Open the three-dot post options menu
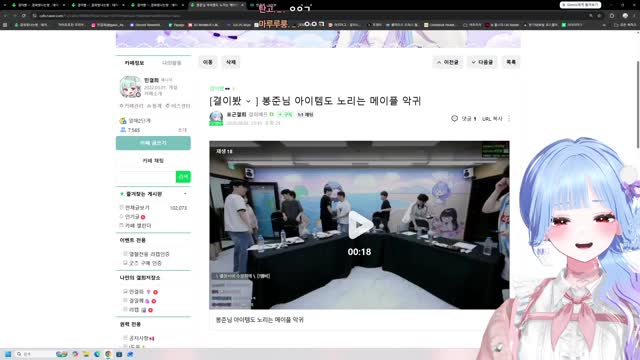This screenshot has height=360, width=640. [x=509, y=118]
